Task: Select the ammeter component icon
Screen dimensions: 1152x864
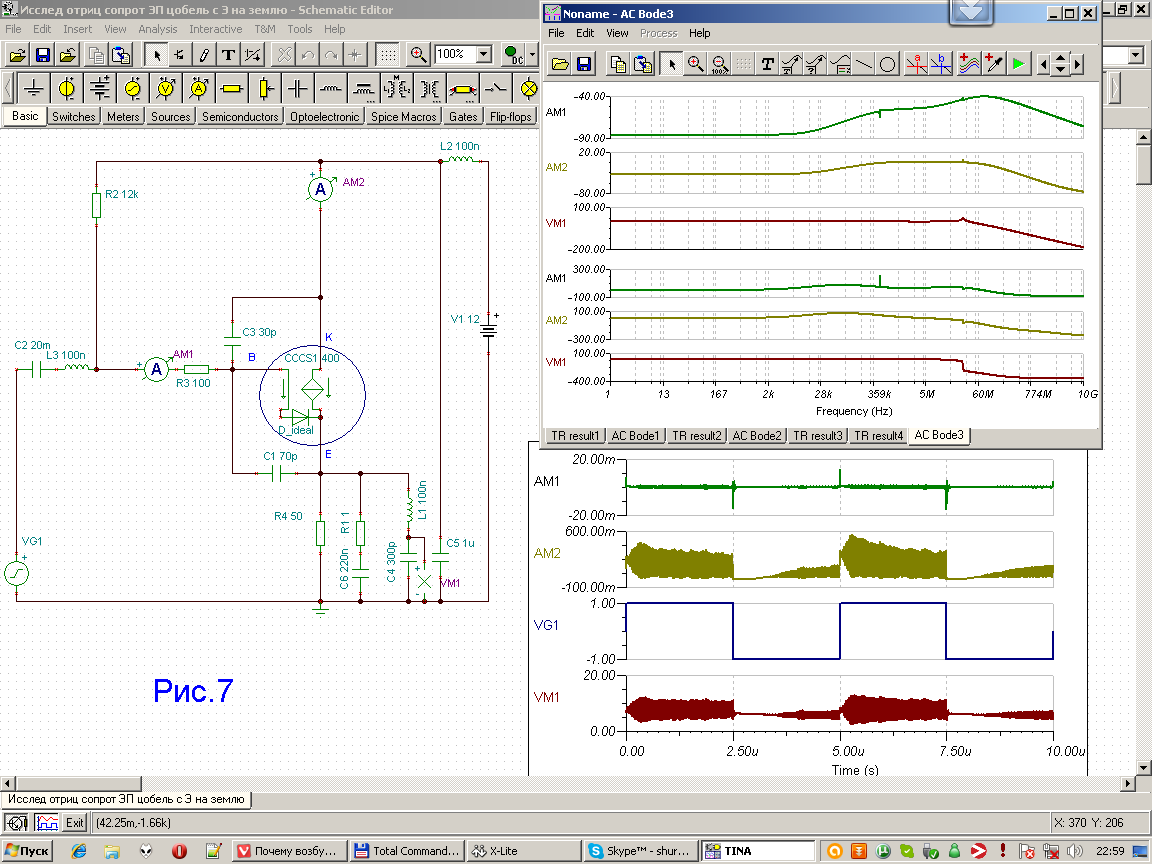Action: [x=198, y=89]
